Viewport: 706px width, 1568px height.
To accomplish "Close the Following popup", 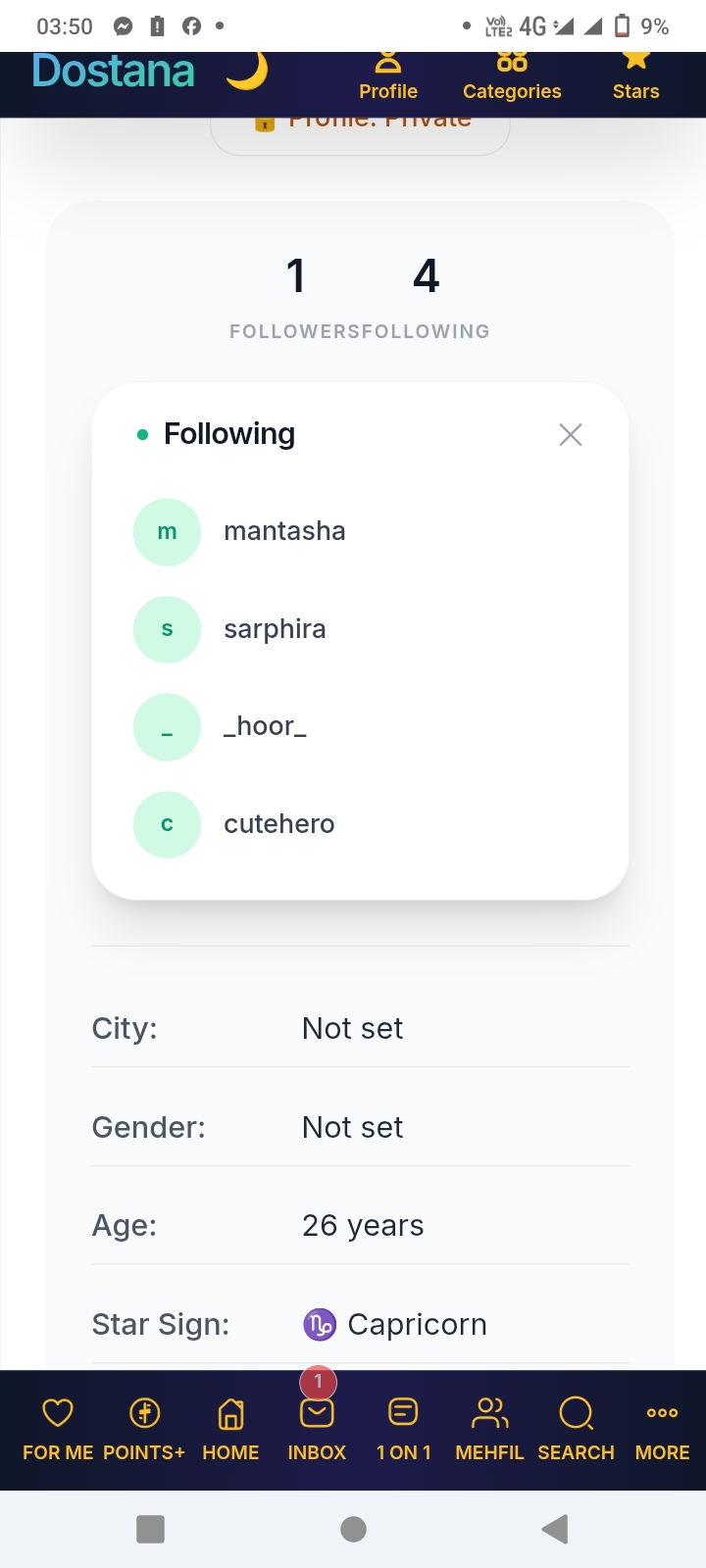I will tap(571, 434).
